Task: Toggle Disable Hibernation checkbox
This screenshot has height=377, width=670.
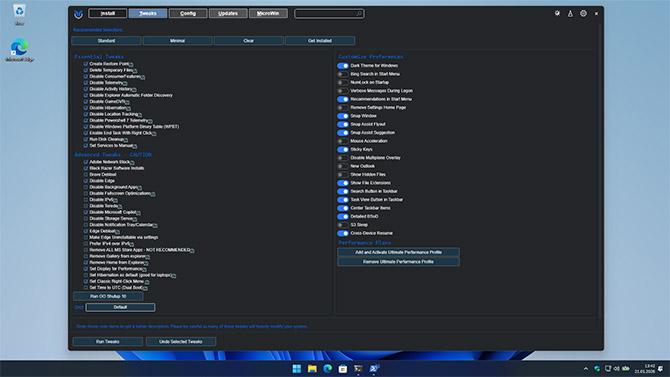Action: (x=86, y=108)
